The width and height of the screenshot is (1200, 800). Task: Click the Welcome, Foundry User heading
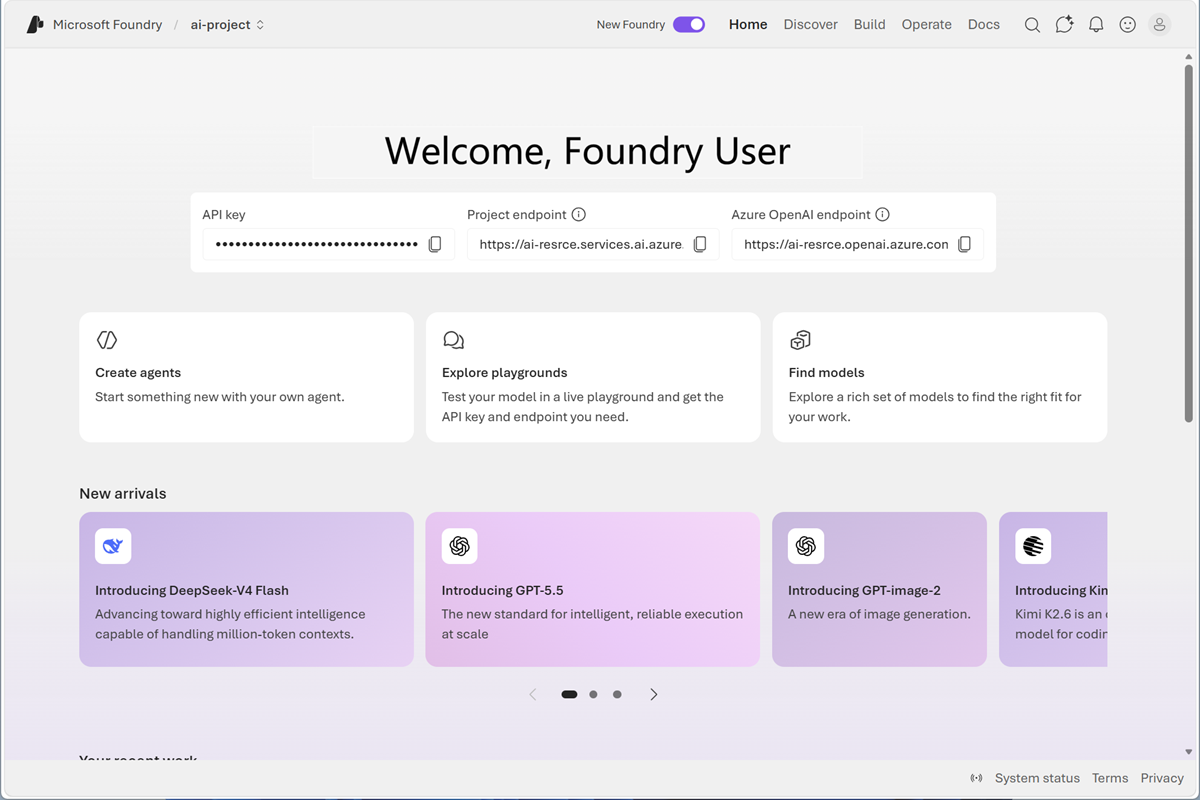(x=587, y=151)
